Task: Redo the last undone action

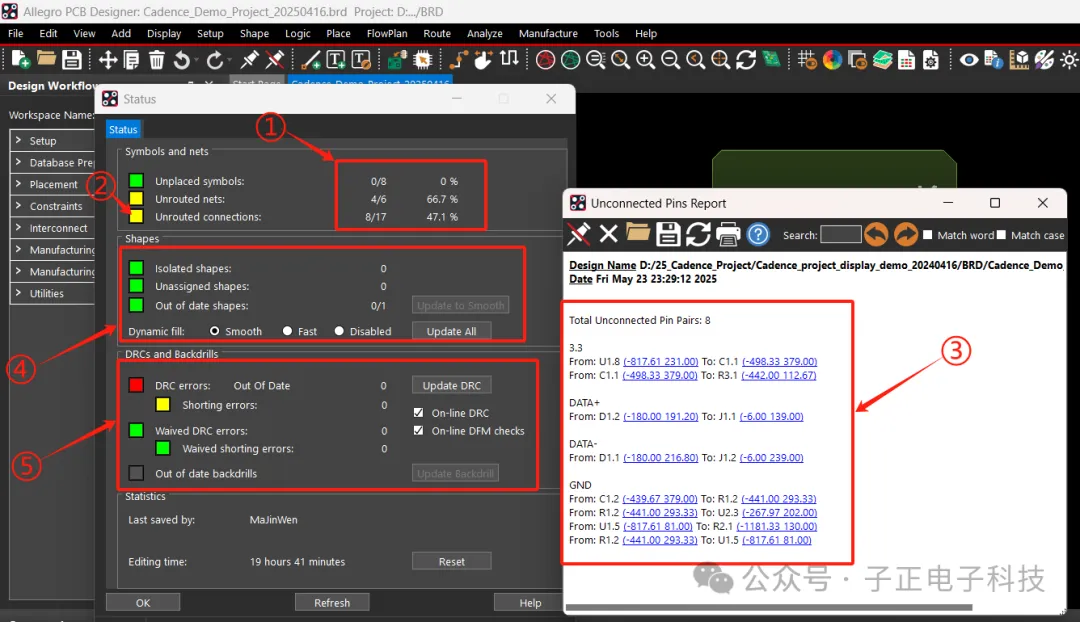Action: click(215, 60)
